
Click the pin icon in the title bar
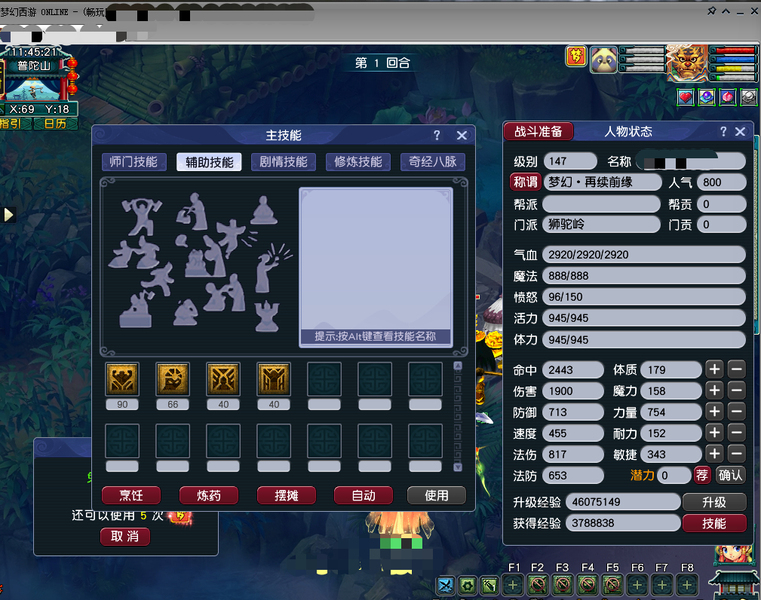711,11
